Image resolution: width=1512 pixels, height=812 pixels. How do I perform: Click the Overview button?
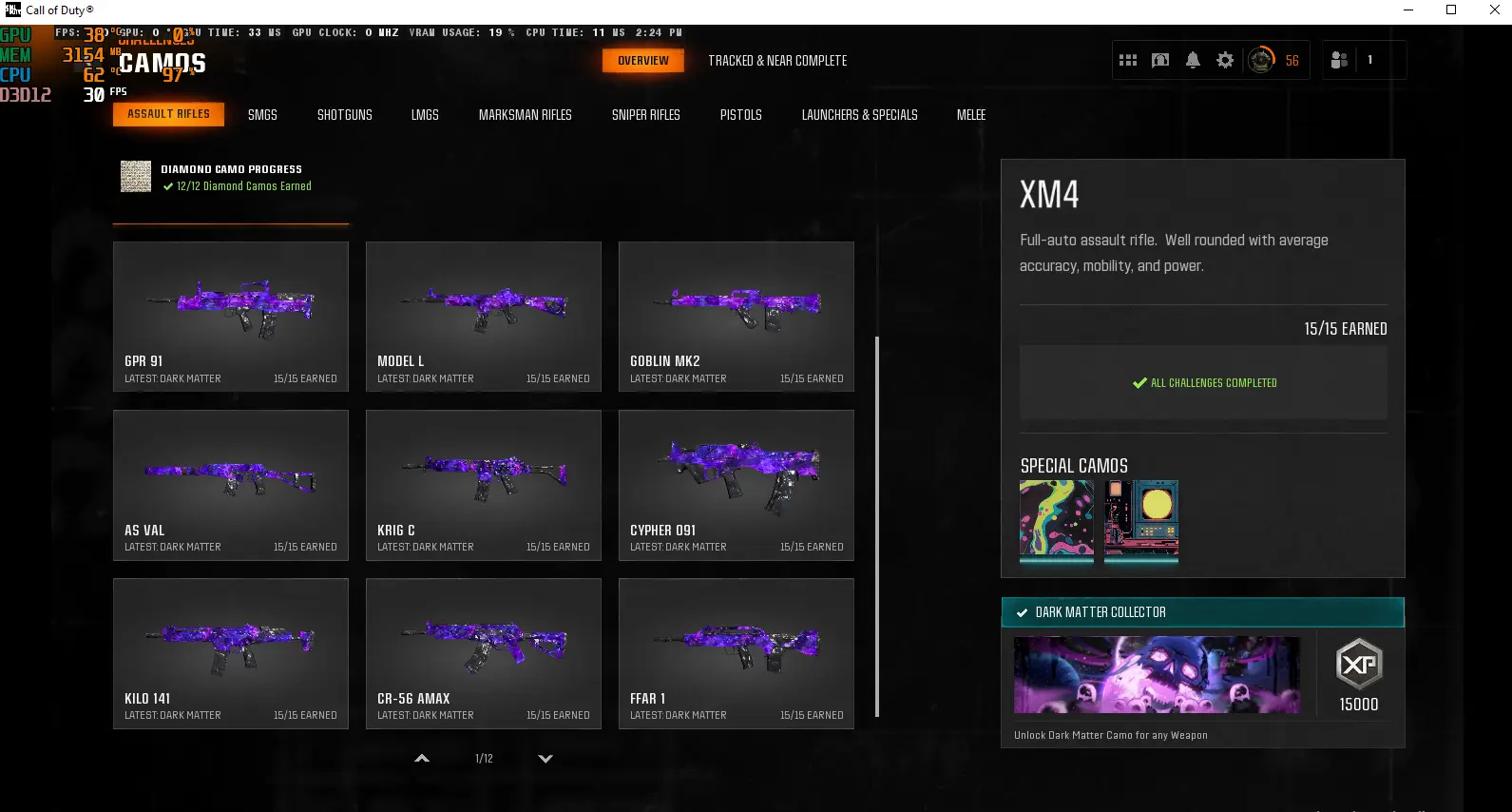click(643, 61)
